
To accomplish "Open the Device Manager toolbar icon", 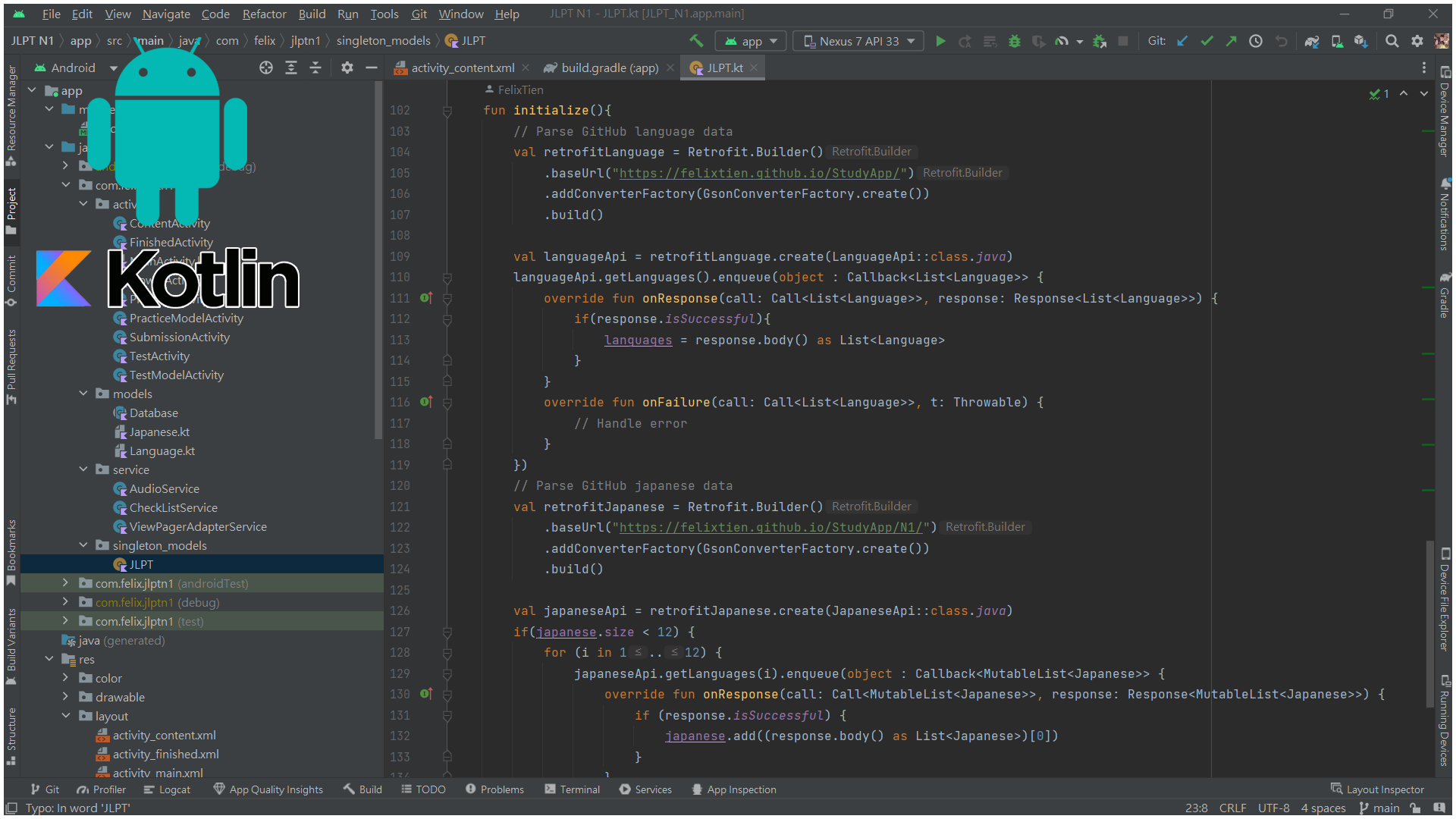I will [x=1337, y=41].
